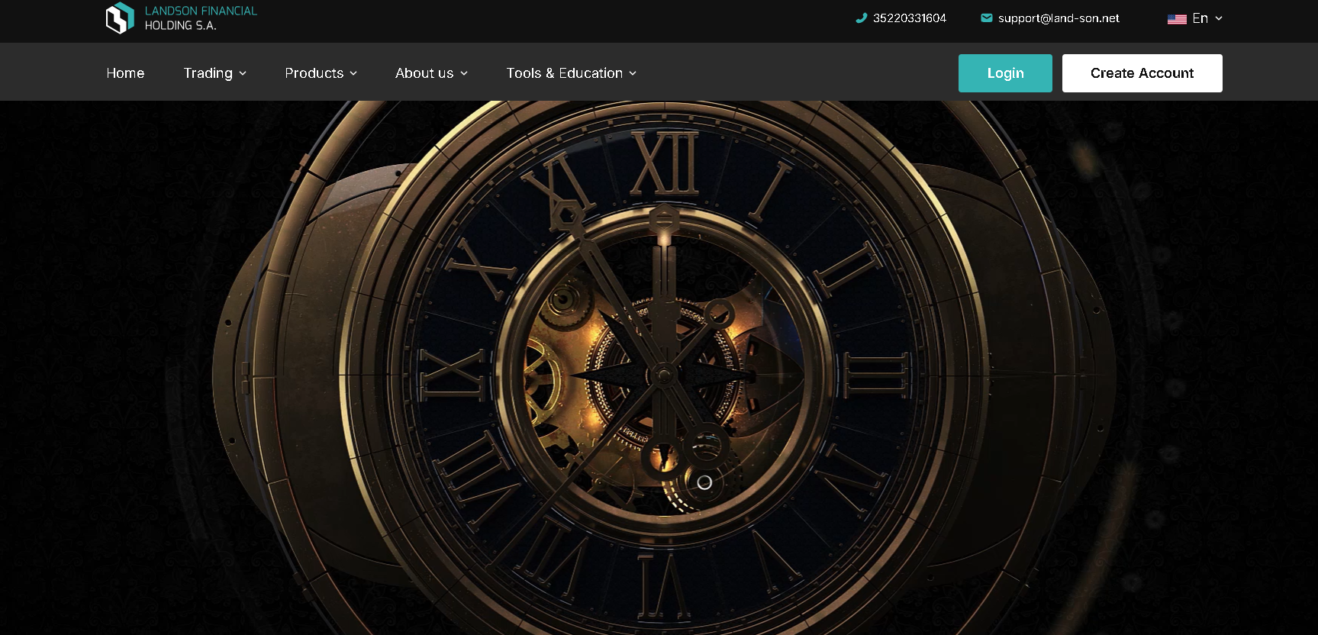Click the chevron beside Products

pos(353,74)
